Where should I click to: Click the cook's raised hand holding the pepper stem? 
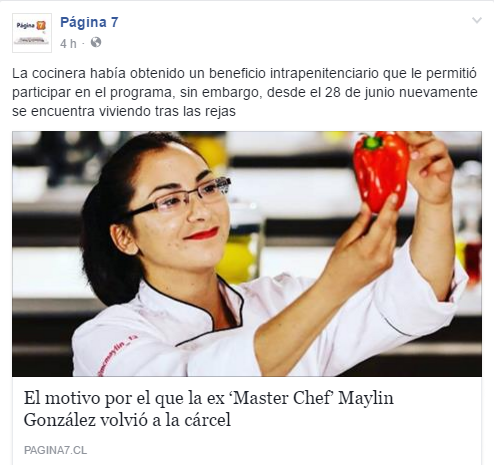tap(428, 165)
